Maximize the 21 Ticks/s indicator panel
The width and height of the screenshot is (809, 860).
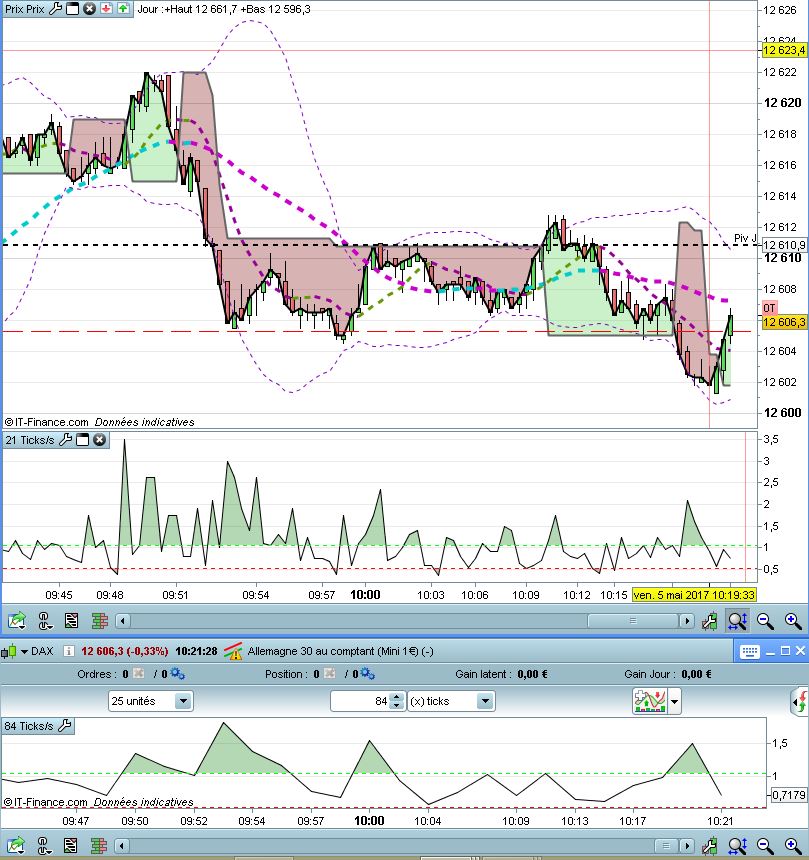coord(82,440)
